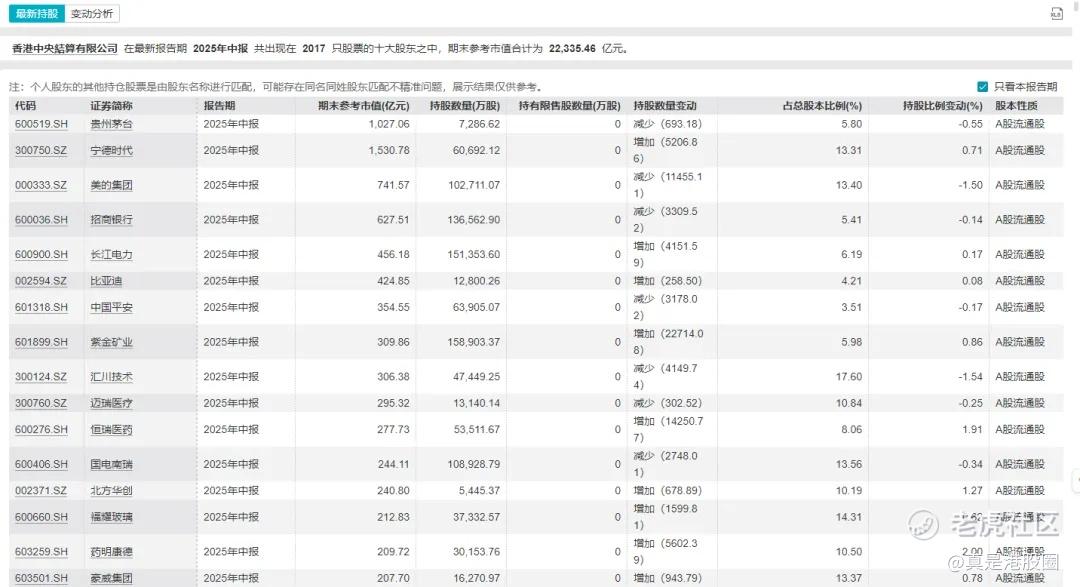This screenshot has width=1080, height=587.
Task: Open stock code 600519.SH link
Action: [x=41, y=124]
